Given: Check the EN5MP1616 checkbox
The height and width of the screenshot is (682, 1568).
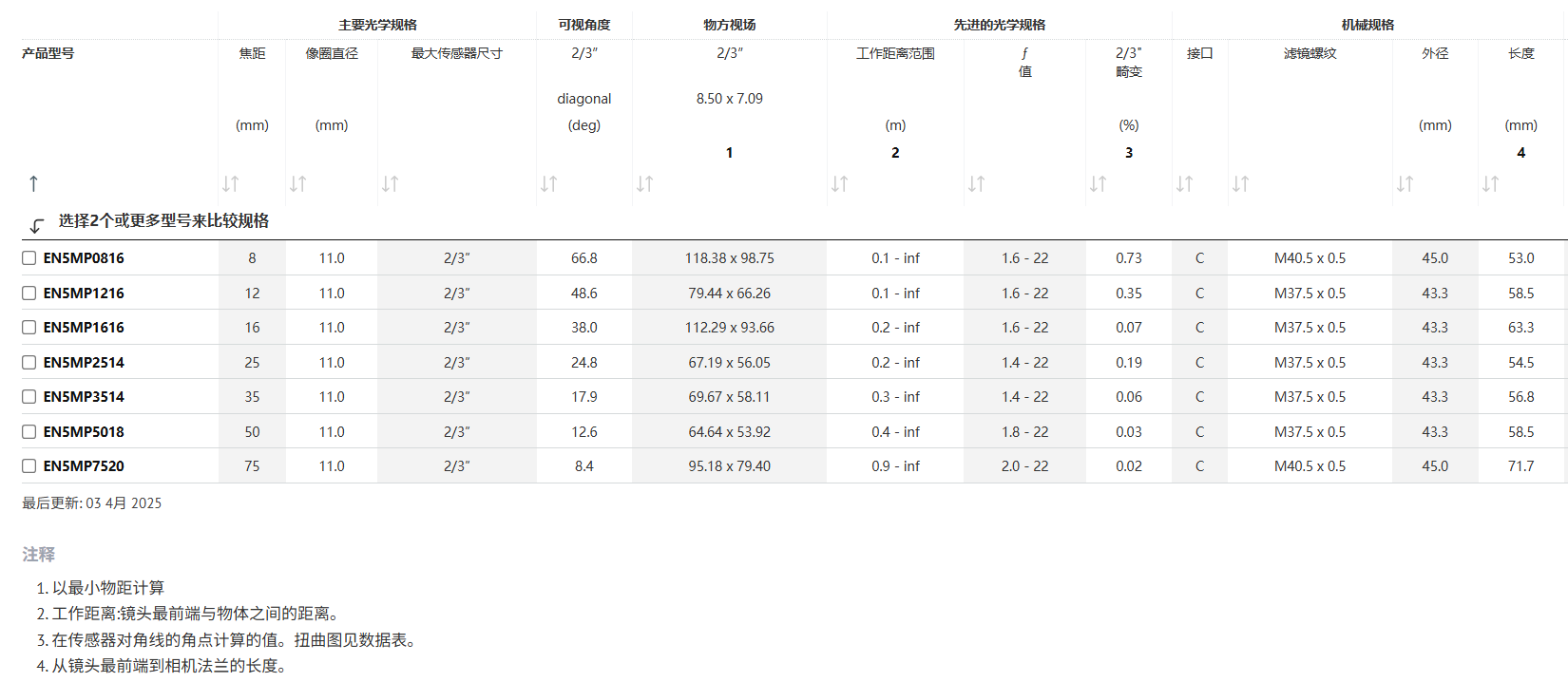Looking at the screenshot, I should 29,327.
